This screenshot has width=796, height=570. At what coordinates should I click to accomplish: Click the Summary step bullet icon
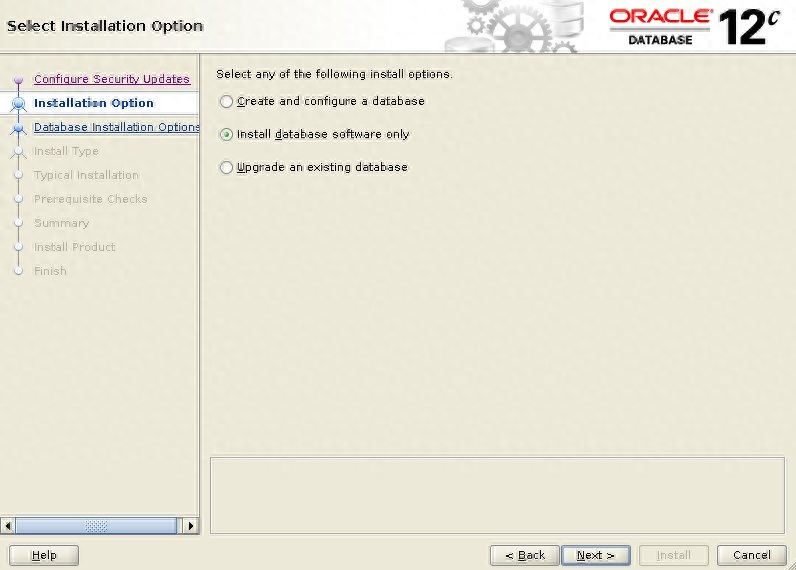click(x=18, y=223)
